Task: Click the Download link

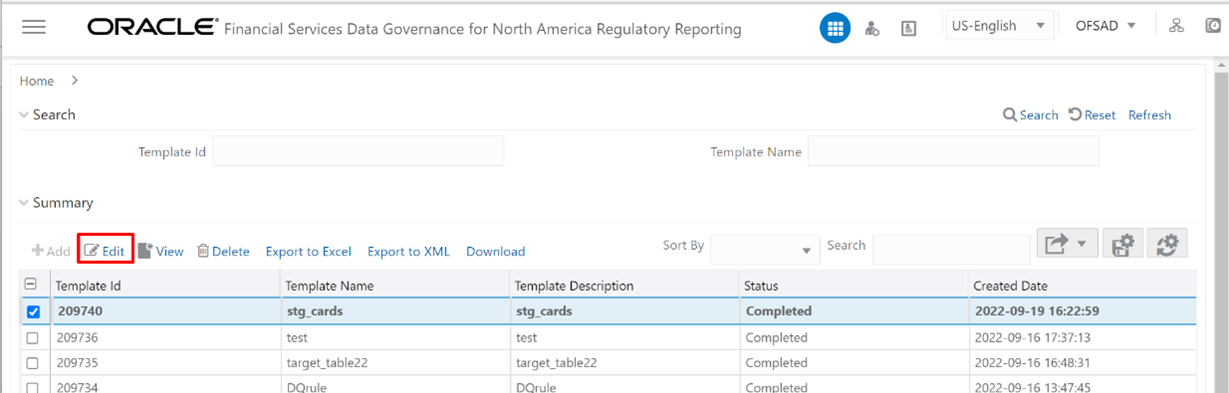Action: click(x=495, y=251)
